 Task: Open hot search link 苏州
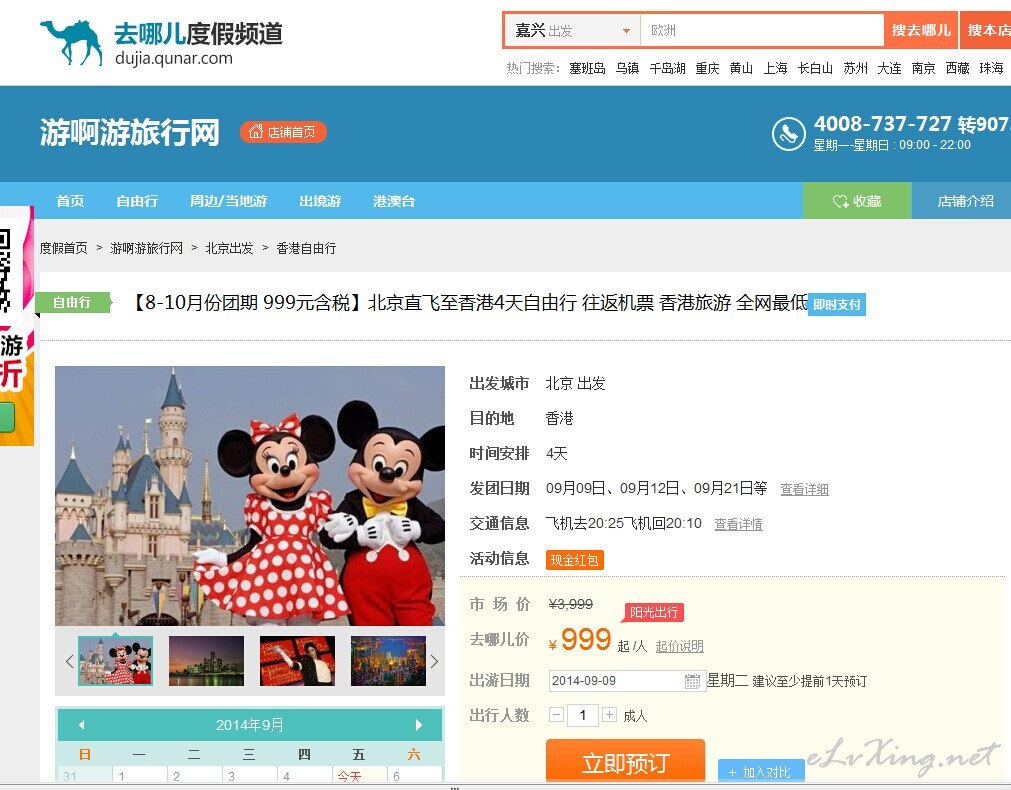pos(855,68)
